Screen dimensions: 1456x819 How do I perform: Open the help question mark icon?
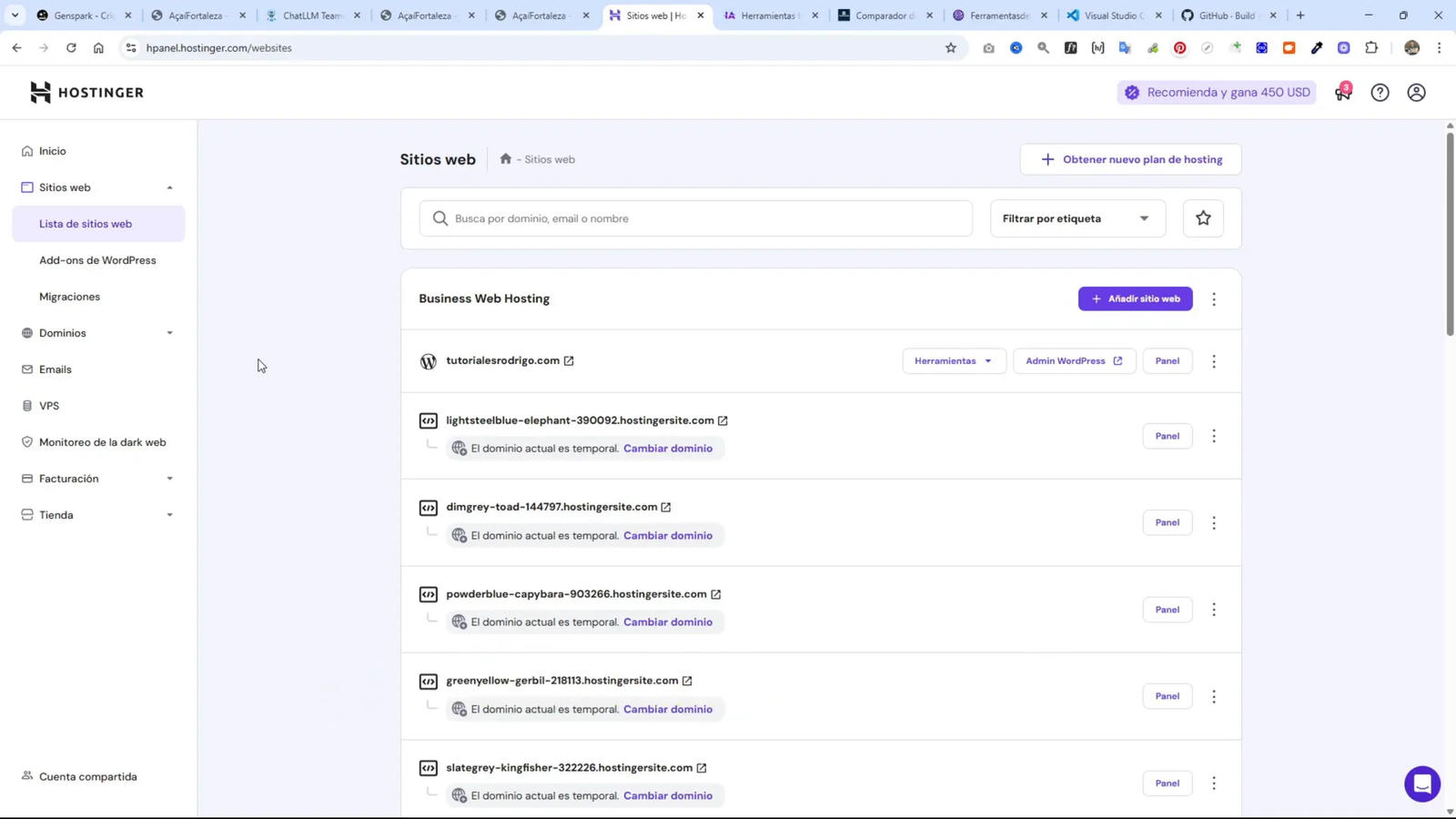tap(1380, 92)
